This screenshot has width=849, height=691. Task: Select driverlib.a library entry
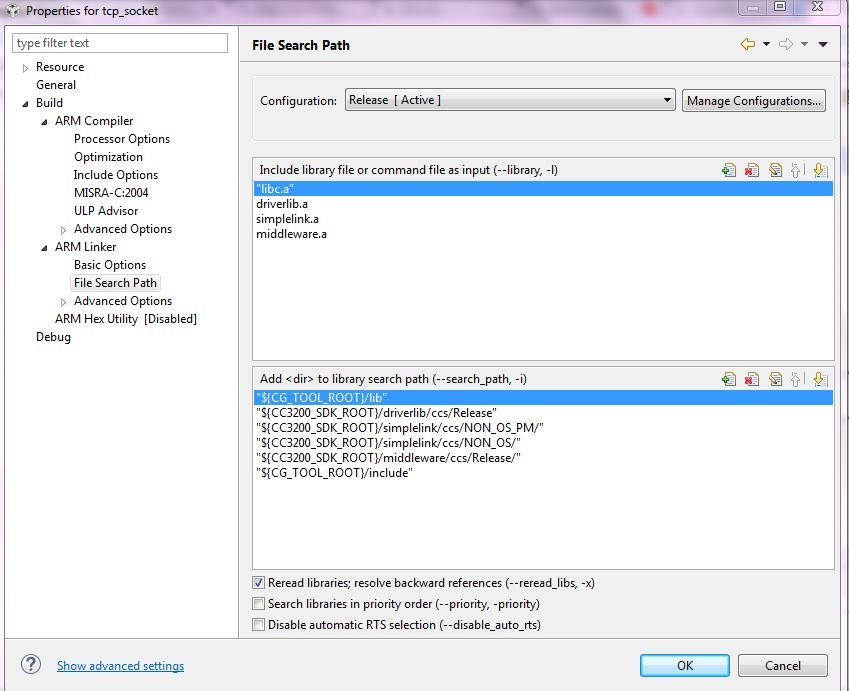[543, 204]
